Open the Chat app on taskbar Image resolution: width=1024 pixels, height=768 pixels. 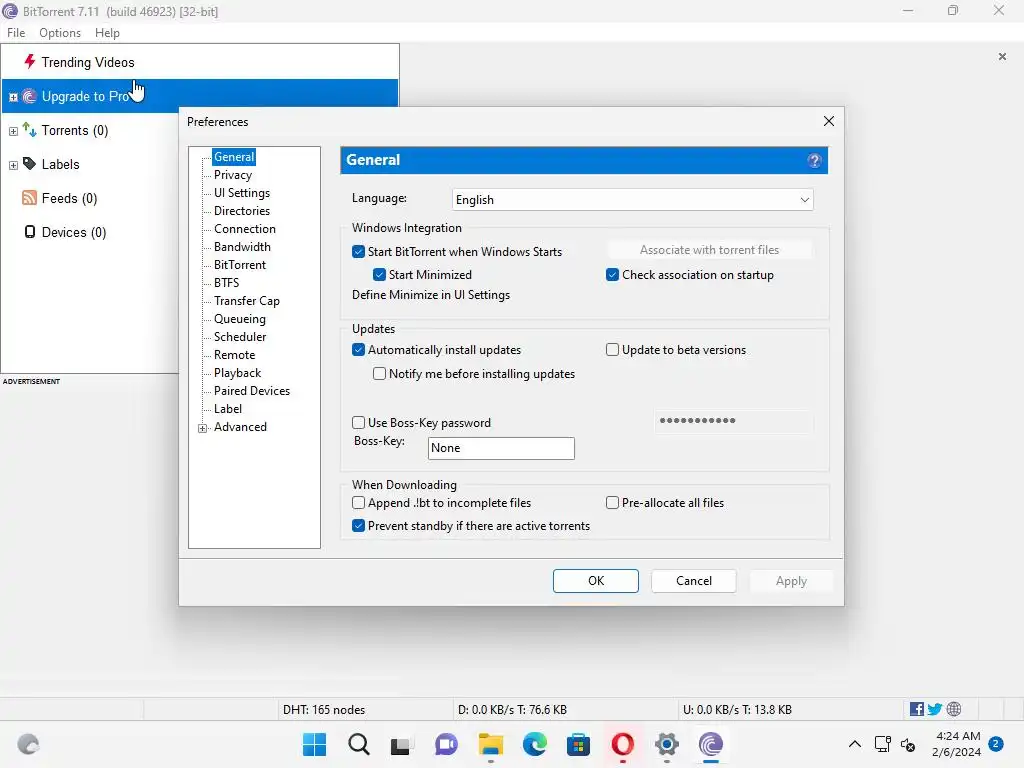pyautogui.click(x=446, y=744)
